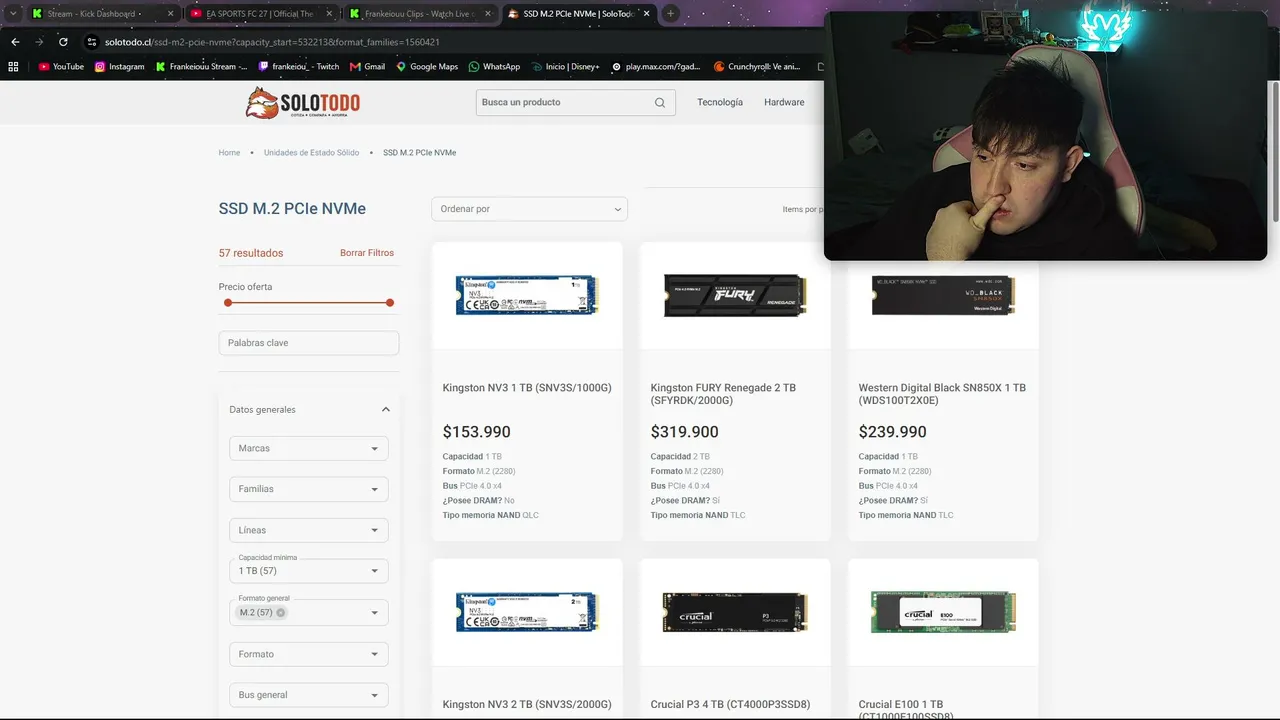Viewport: 1280px width, 720px height.
Task: Open the Formato general dropdown arrow
Action: click(x=375, y=613)
